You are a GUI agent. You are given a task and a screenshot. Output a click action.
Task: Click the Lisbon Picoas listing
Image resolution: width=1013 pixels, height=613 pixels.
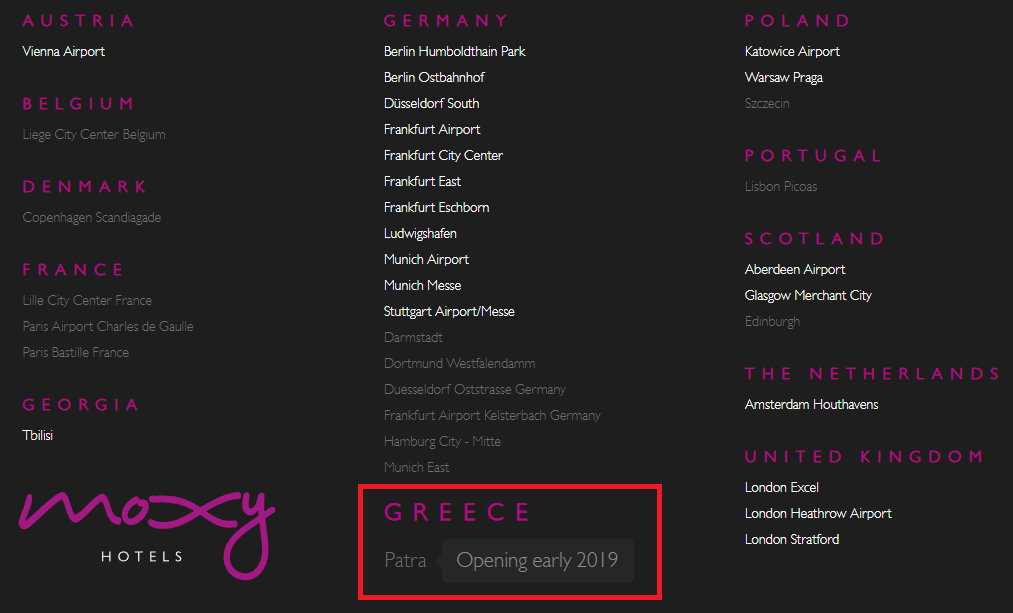click(781, 186)
